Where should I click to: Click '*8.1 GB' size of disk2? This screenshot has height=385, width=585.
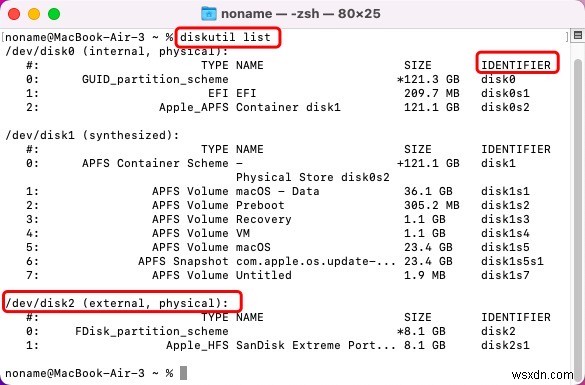coord(421,331)
